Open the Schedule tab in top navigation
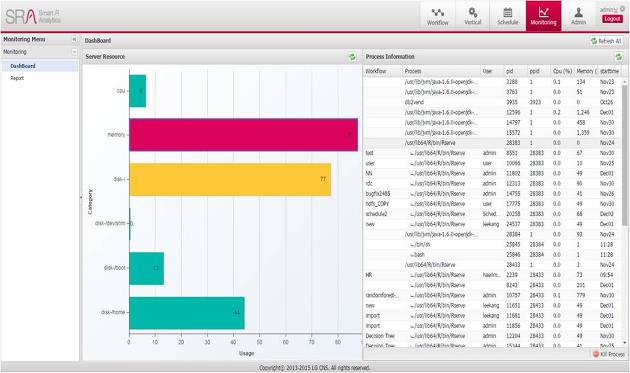 click(x=508, y=16)
